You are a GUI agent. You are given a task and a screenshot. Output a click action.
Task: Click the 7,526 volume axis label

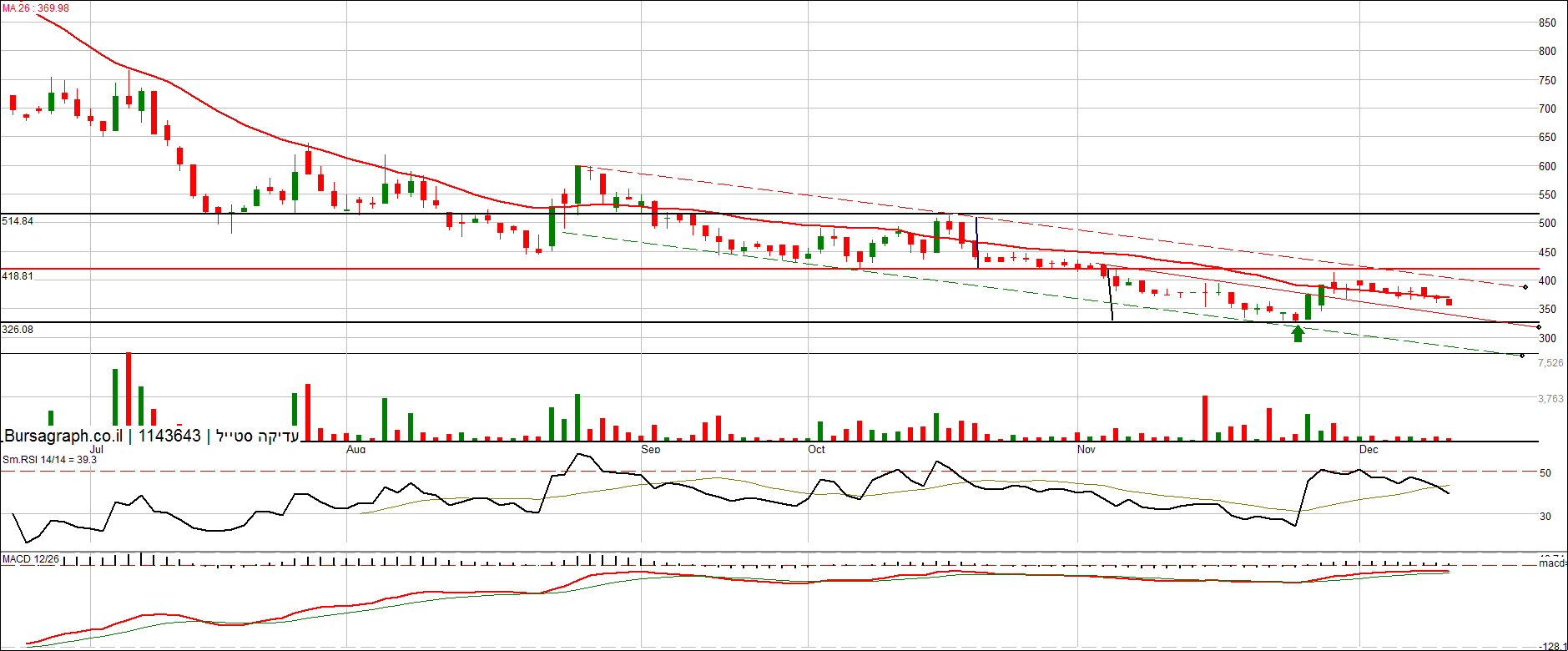[x=1550, y=363]
